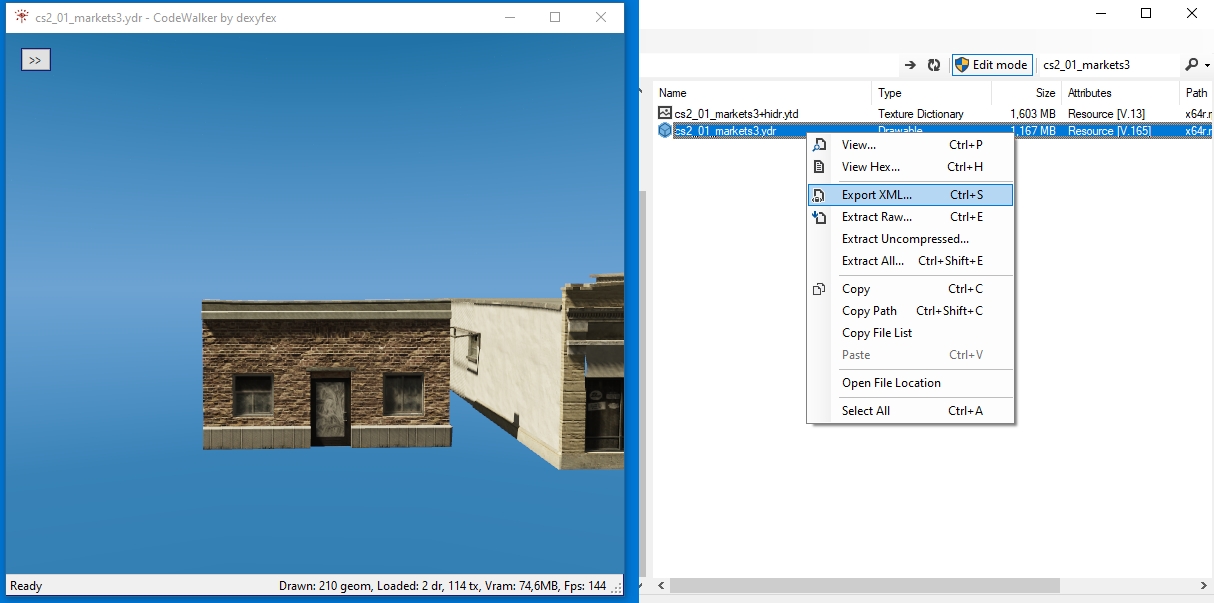Click the magnifier search icon
Viewport: 1214px width, 603px height.
click(x=1191, y=65)
